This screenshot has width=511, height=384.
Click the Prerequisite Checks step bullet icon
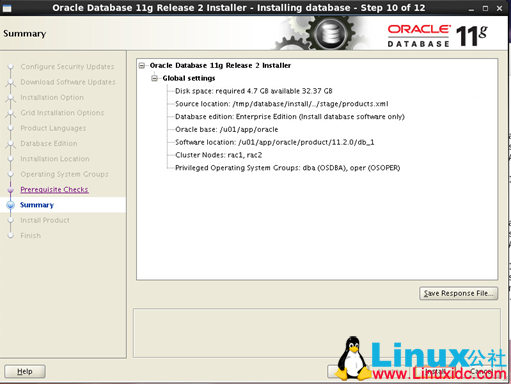point(11,189)
